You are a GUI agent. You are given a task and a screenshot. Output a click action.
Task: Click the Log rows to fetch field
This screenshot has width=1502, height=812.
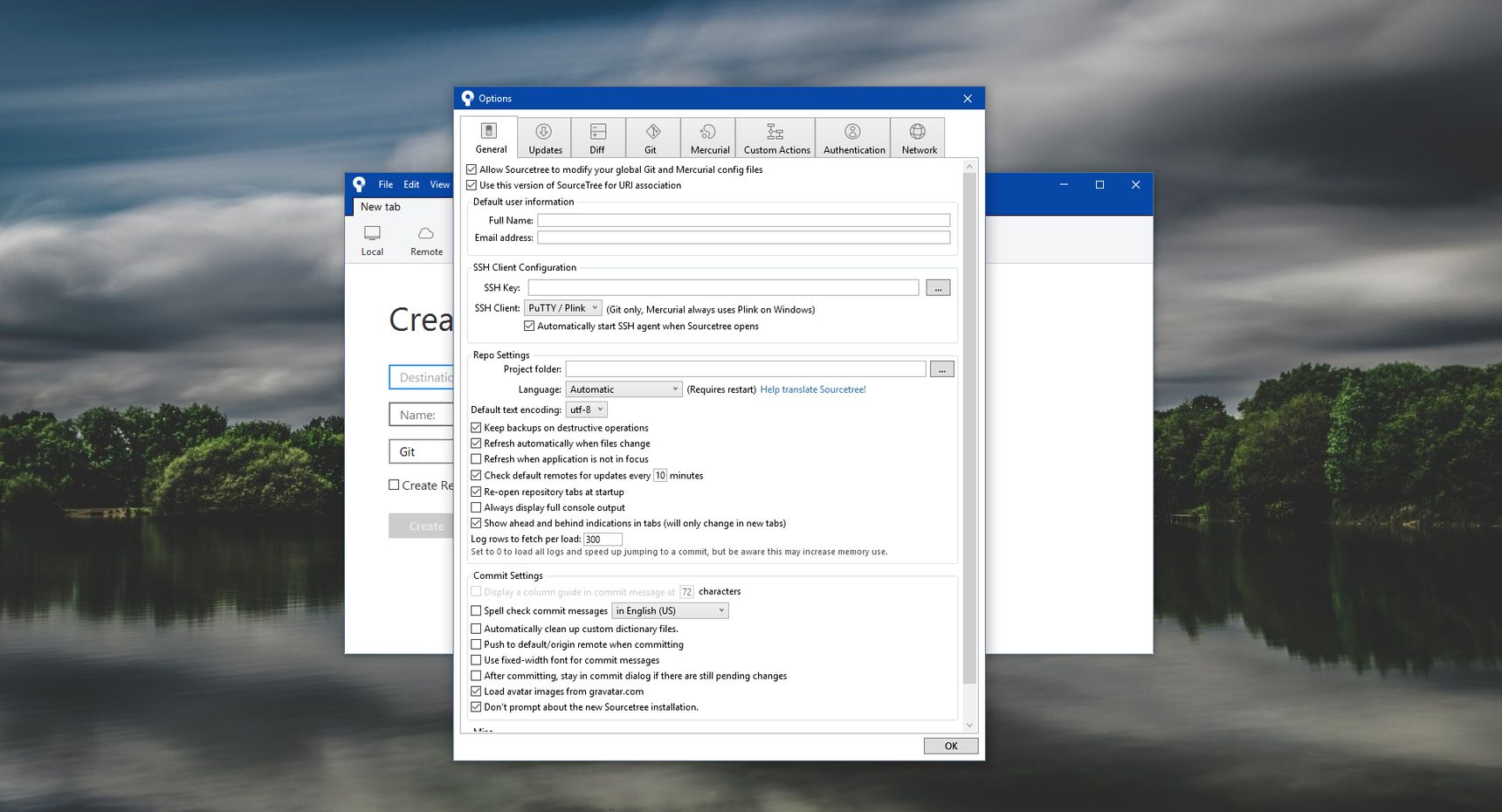pyautogui.click(x=603, y=540)
